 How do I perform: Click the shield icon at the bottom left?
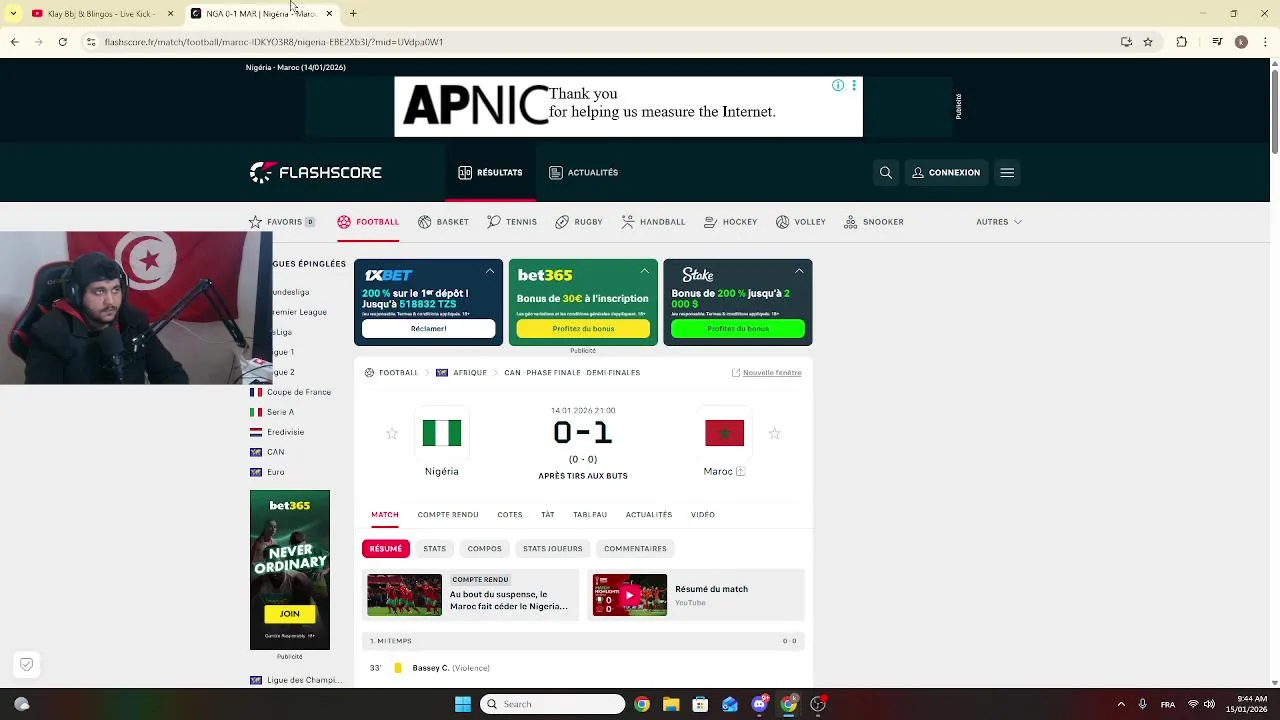click(27, 664)
